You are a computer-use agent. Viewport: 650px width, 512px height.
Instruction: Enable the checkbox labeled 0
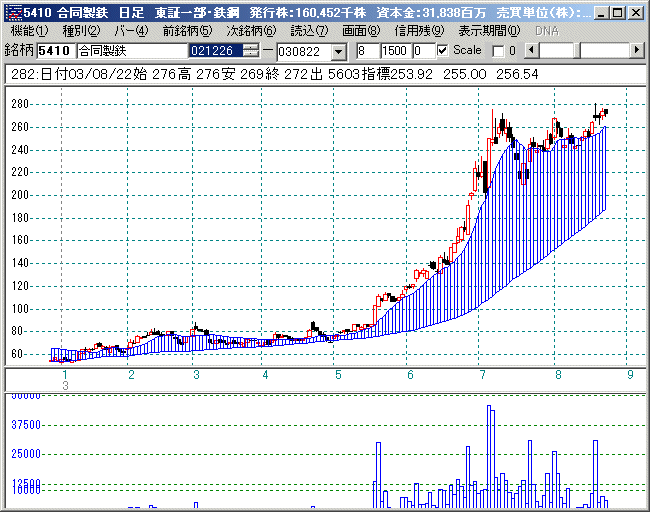(499, 50)
